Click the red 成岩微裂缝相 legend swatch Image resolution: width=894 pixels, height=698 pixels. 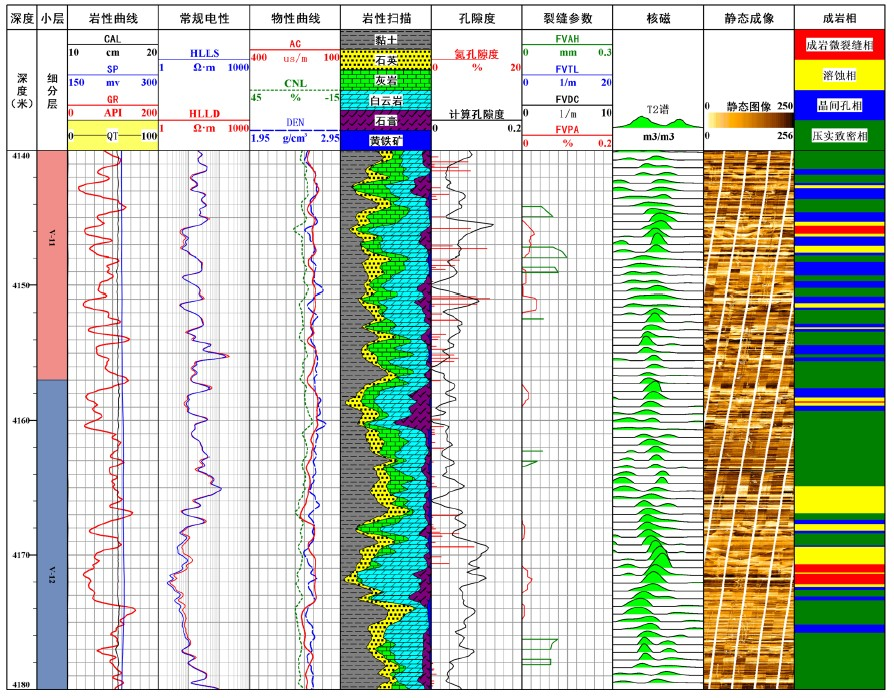[838, 45]
